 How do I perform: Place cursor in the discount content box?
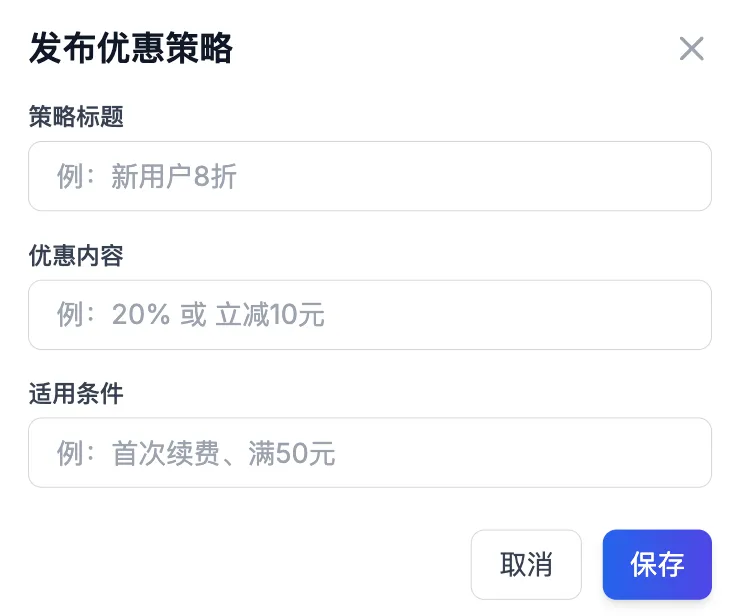click(369, 315)
